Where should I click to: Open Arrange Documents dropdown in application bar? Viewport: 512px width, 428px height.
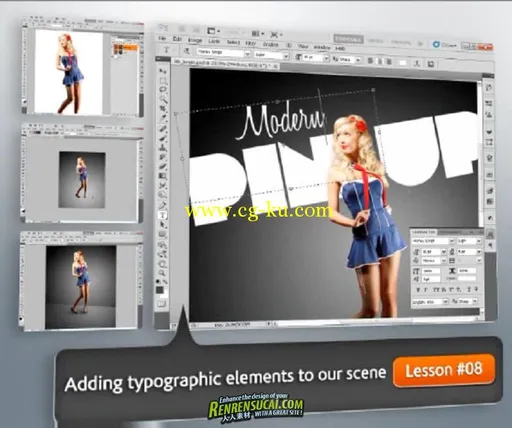[257, 34]
